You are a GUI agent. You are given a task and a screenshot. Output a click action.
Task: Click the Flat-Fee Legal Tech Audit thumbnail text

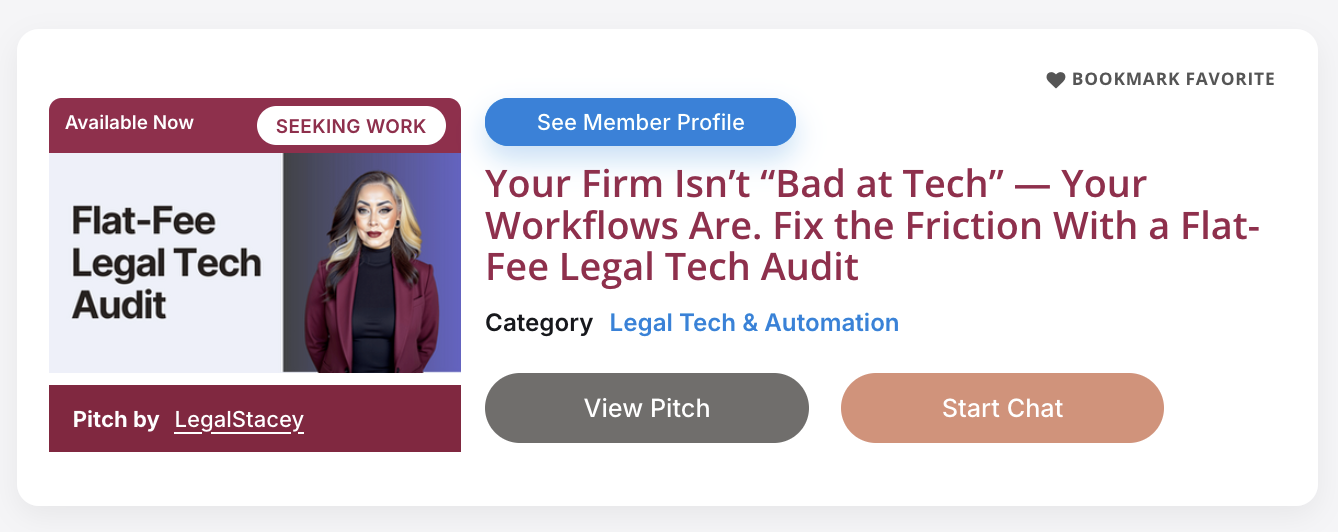[166, 262]
